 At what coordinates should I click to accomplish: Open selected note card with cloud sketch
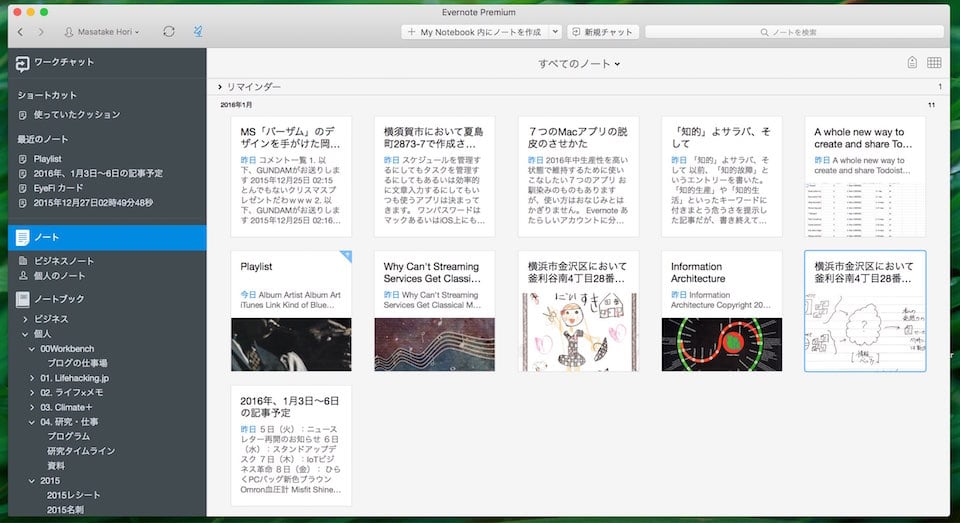click(x=865, y=311)
